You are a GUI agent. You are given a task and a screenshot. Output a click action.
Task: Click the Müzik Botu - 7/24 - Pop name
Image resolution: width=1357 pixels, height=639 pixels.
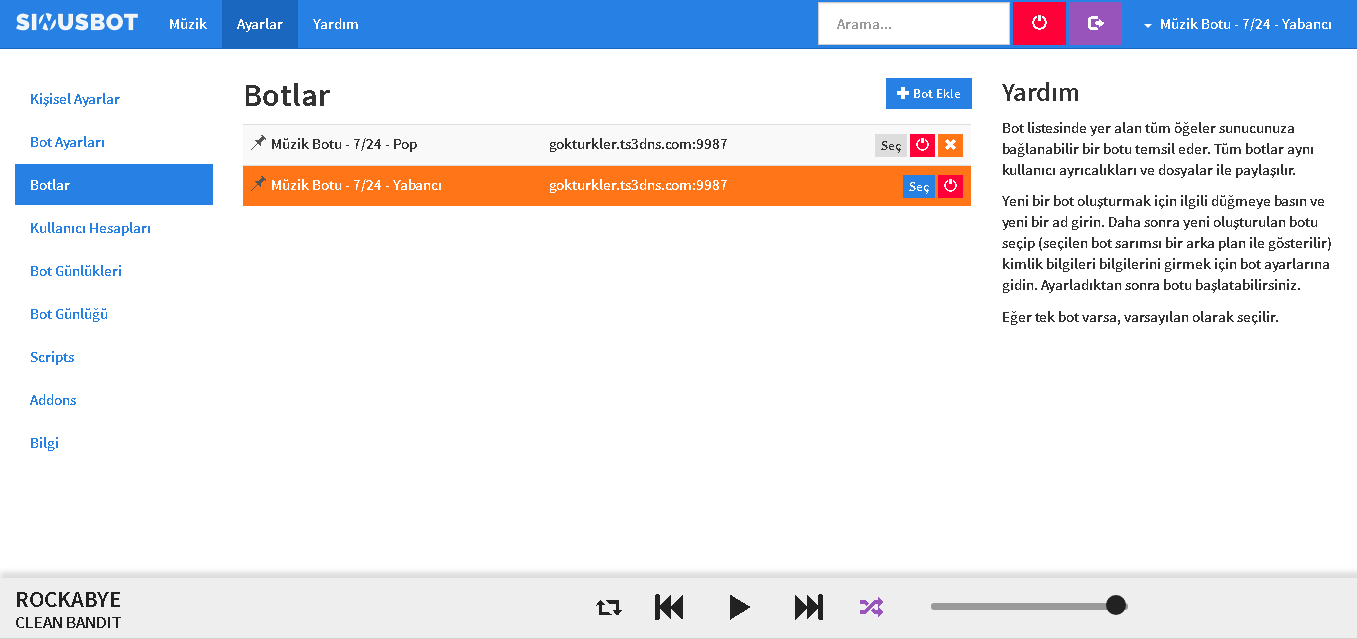[344, 144]
